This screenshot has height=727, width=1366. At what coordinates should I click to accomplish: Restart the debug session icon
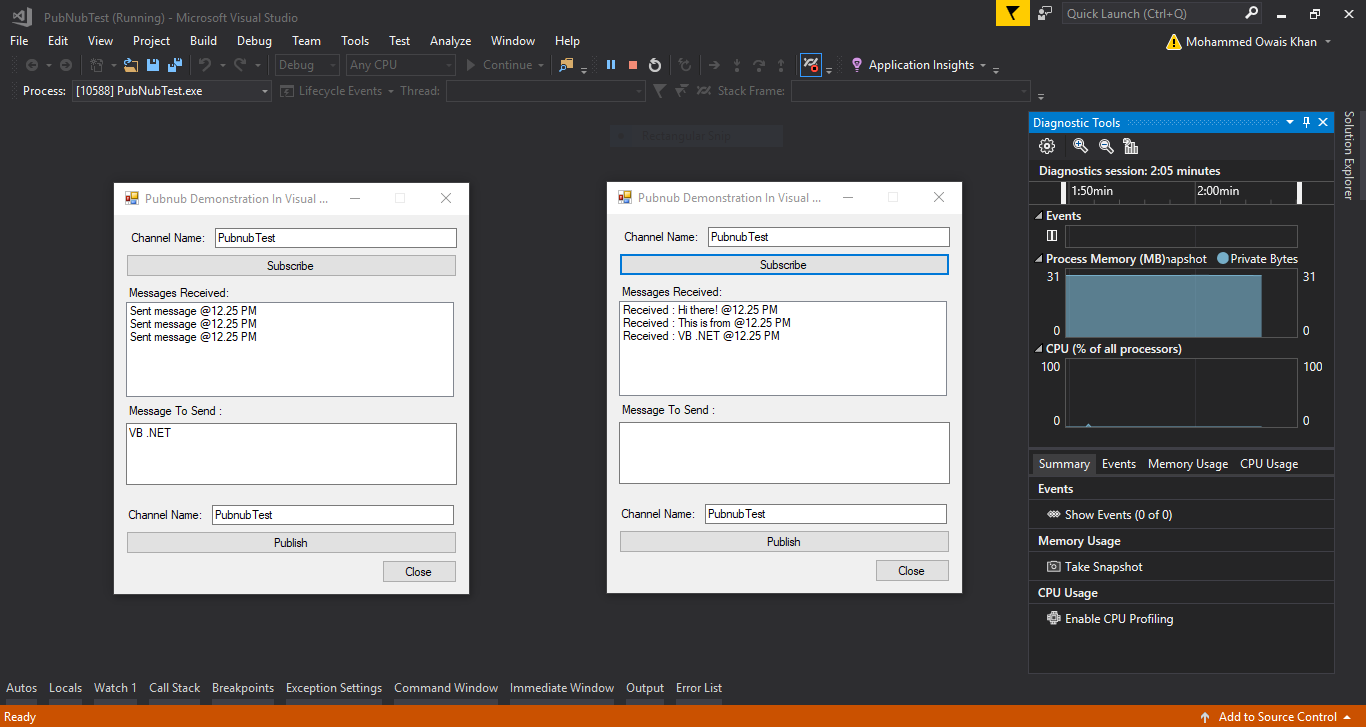point(655,65)
